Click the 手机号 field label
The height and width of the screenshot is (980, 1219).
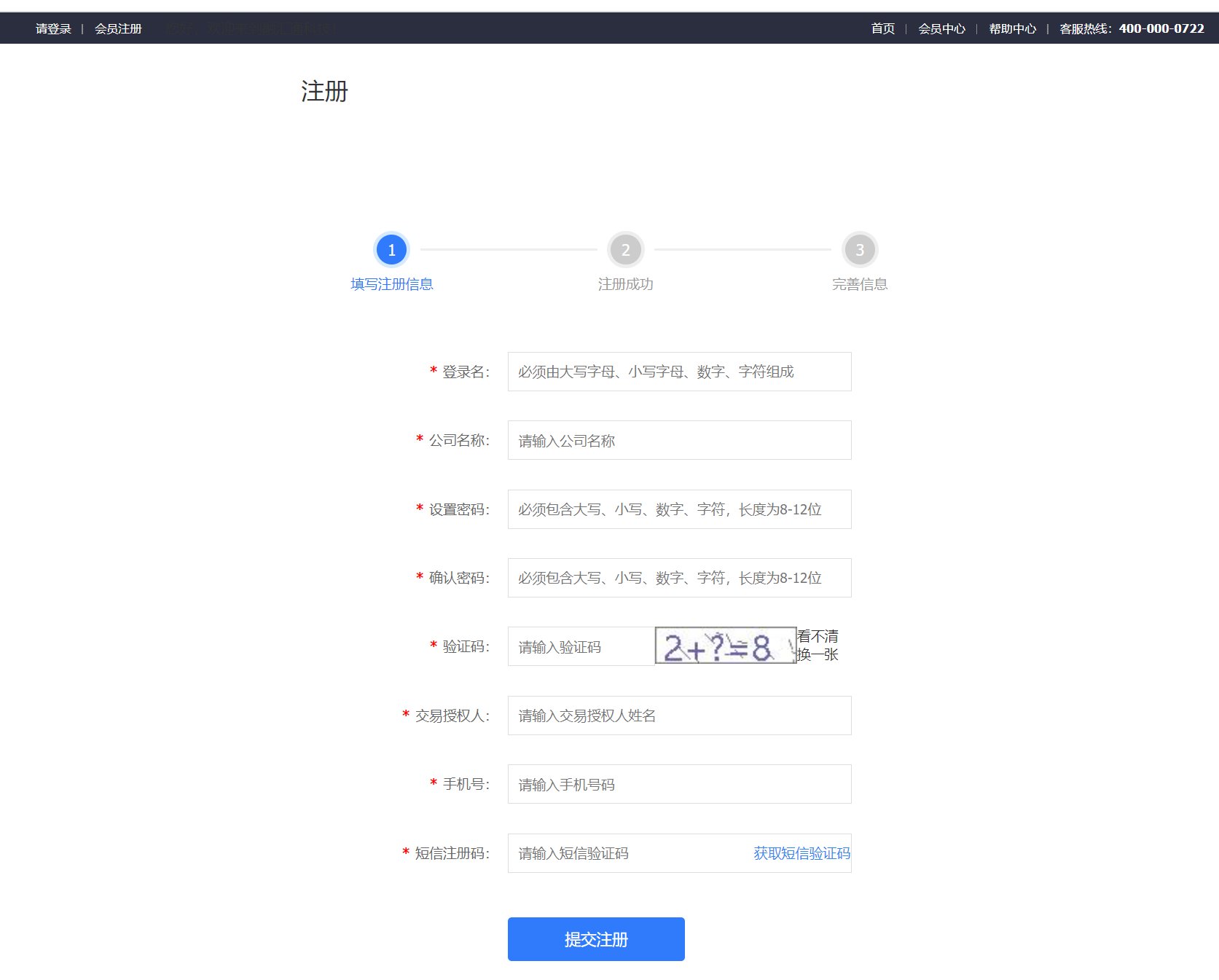[x=466, y=784]
